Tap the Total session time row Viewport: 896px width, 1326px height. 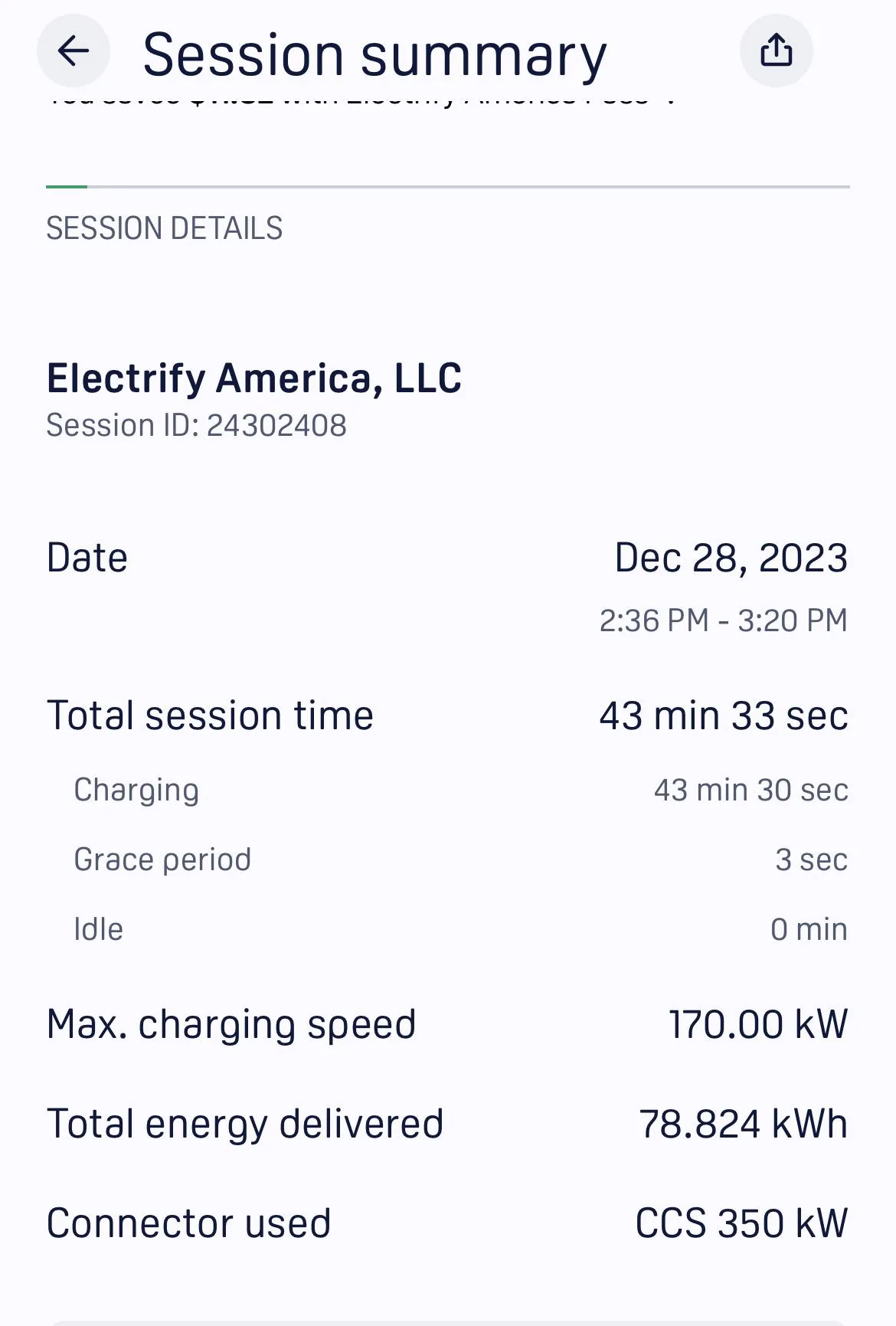pyautogui.click(x=447, y=715)
